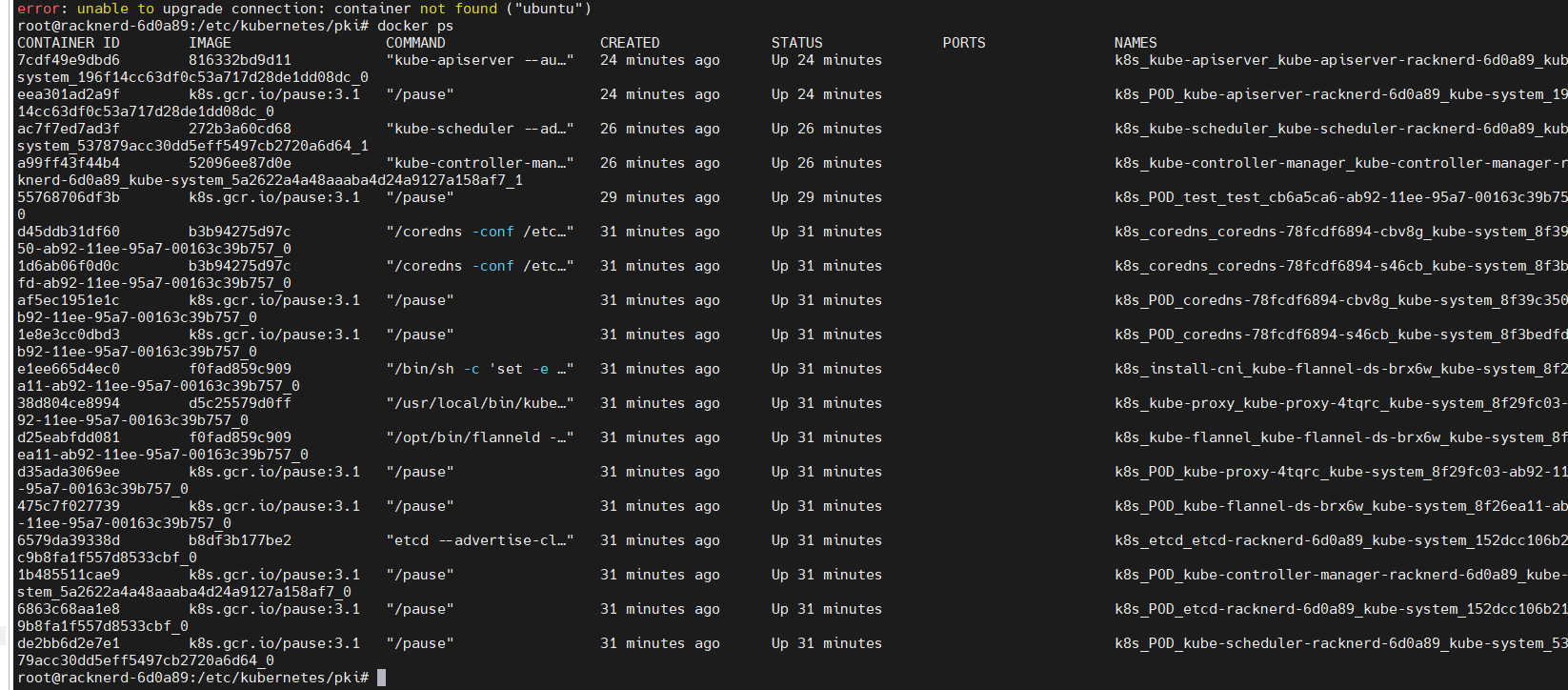Click image hash b8df3b177be2
This screenshot has height=690, width=1568.
pos(240,540)
